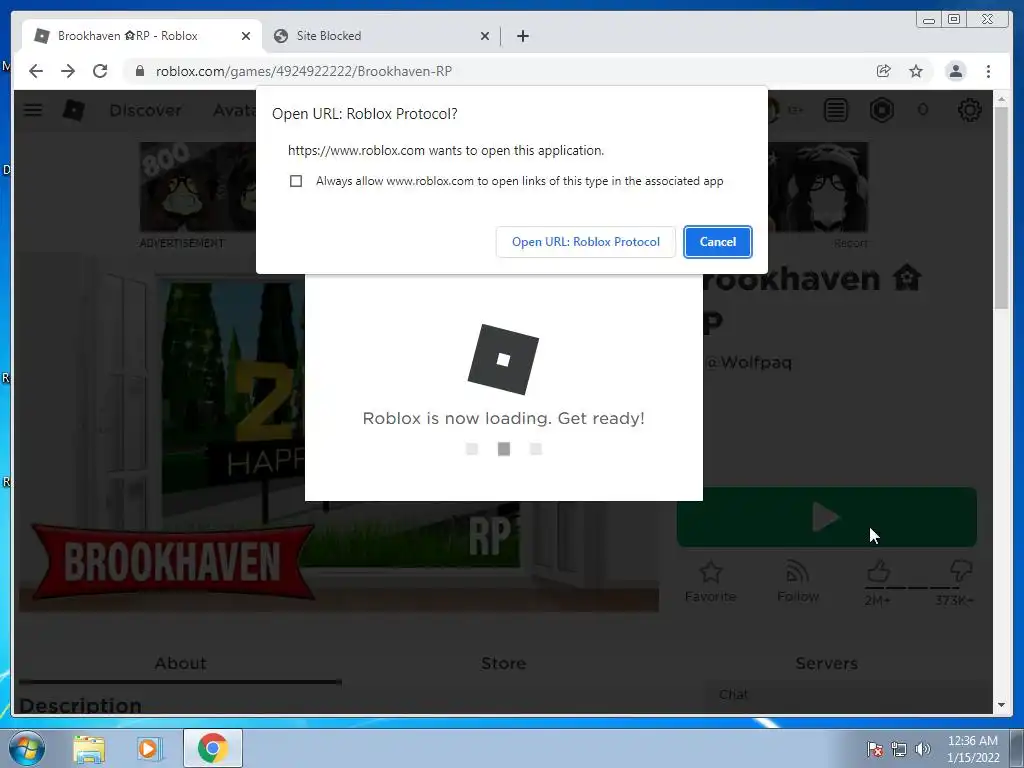This screenshot has width=1024, height=768.
Task: Dislike the game with thumbs down
Action: click(961, 571)
